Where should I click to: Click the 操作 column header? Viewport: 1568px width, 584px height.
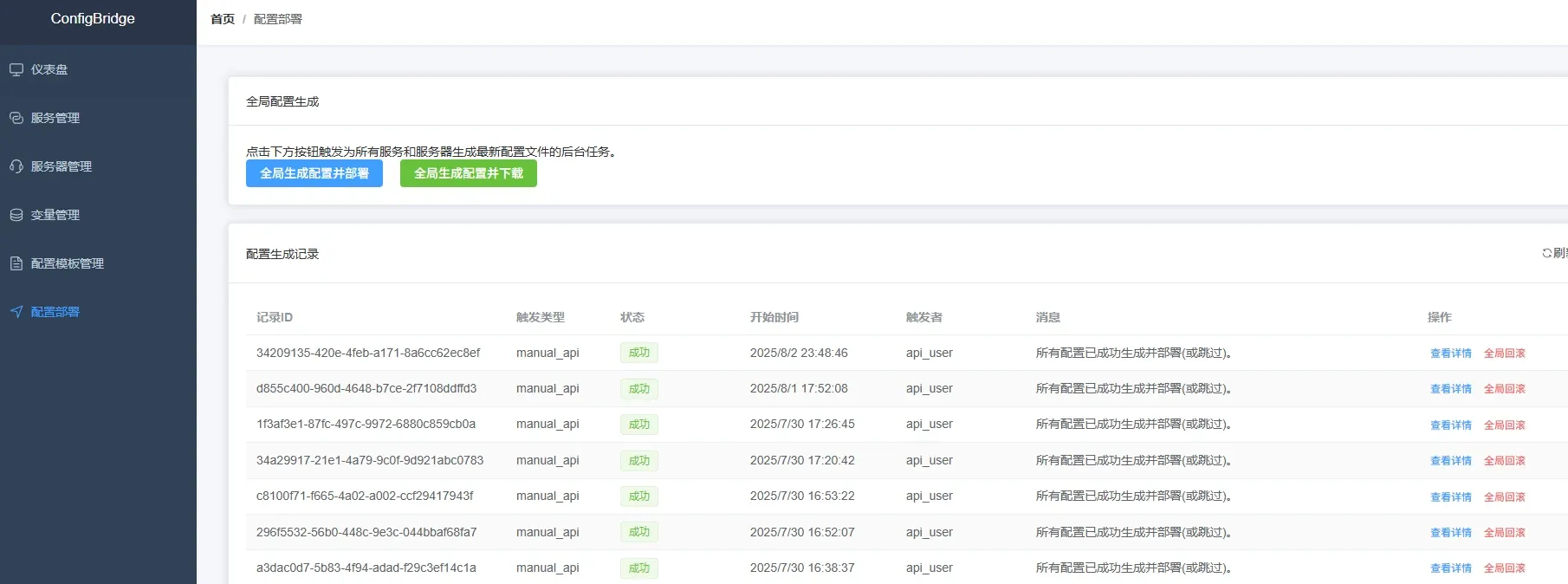pyautogui.click(x=1440, y=317)
